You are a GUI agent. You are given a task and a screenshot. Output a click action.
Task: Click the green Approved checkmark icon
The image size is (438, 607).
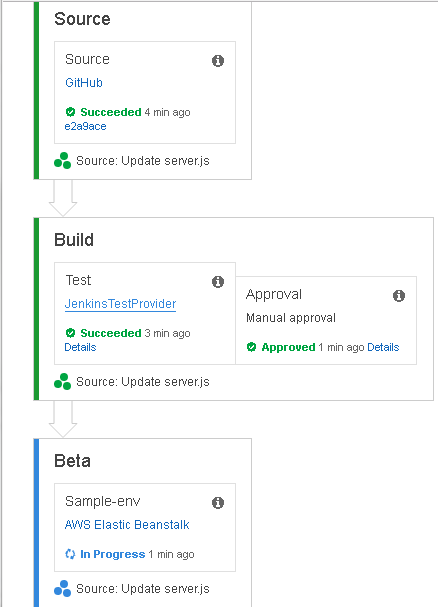[x=251, y=347]
